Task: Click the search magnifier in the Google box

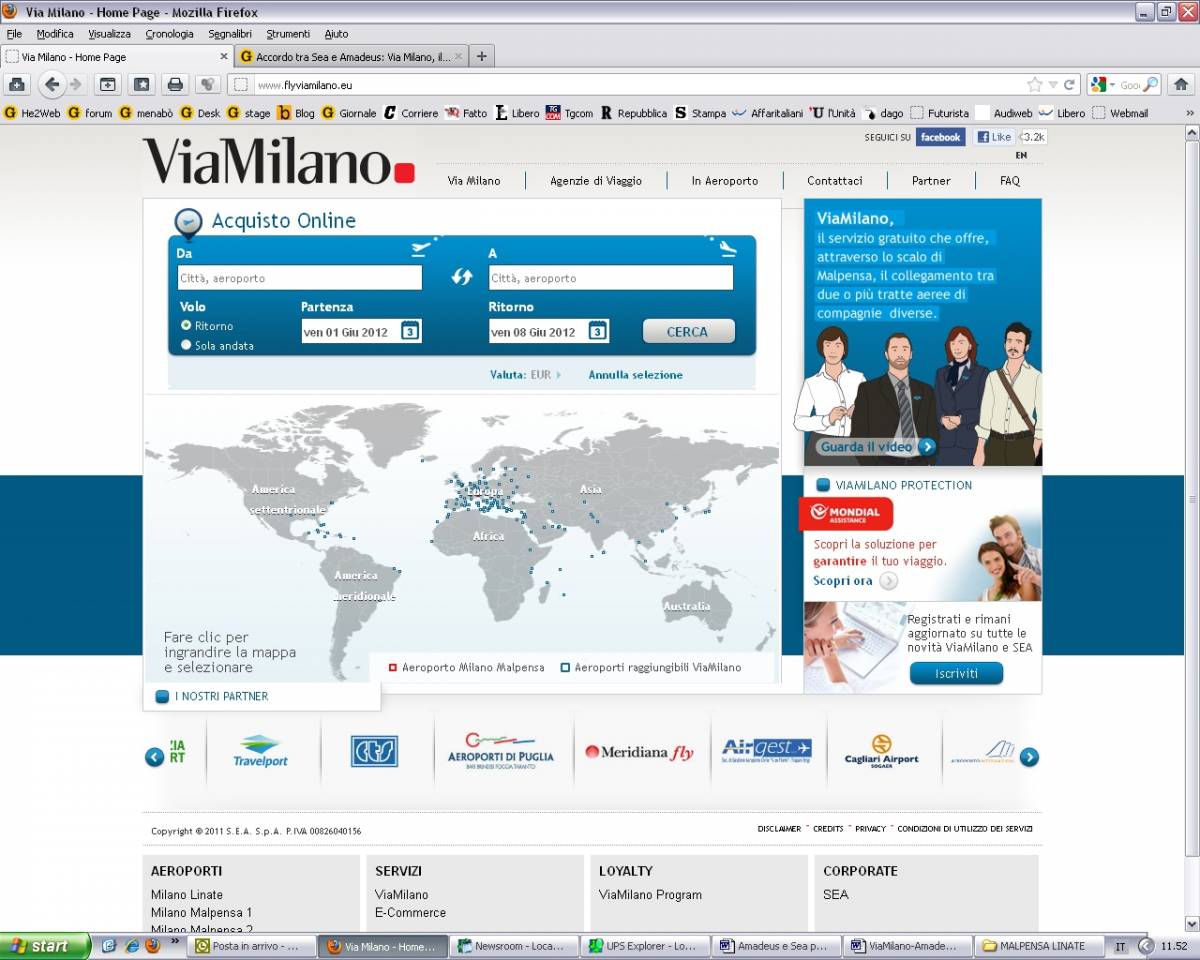Action: [x=1151, y=85]
